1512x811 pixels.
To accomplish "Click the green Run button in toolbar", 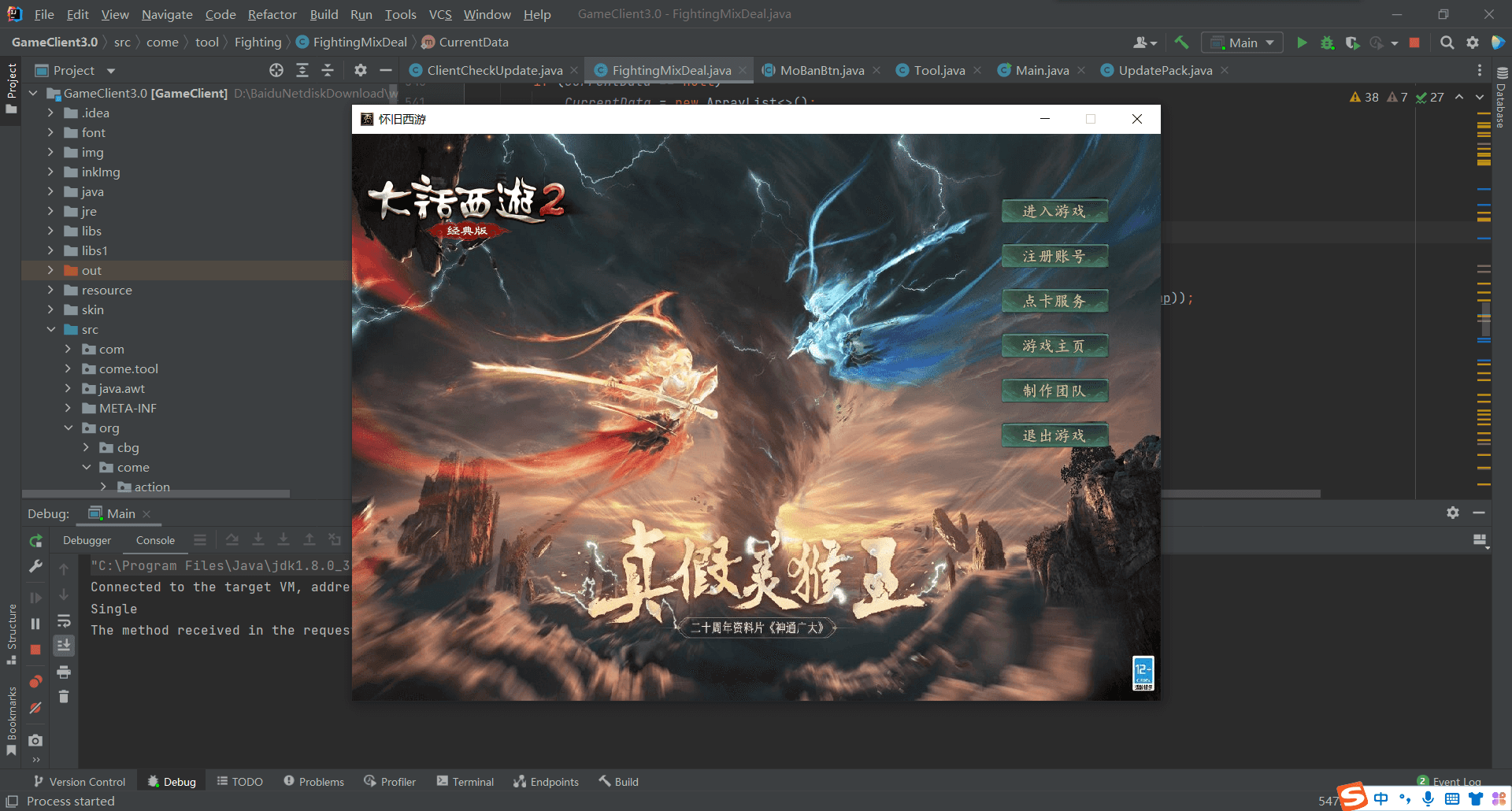I will (x=1302, y=43).
